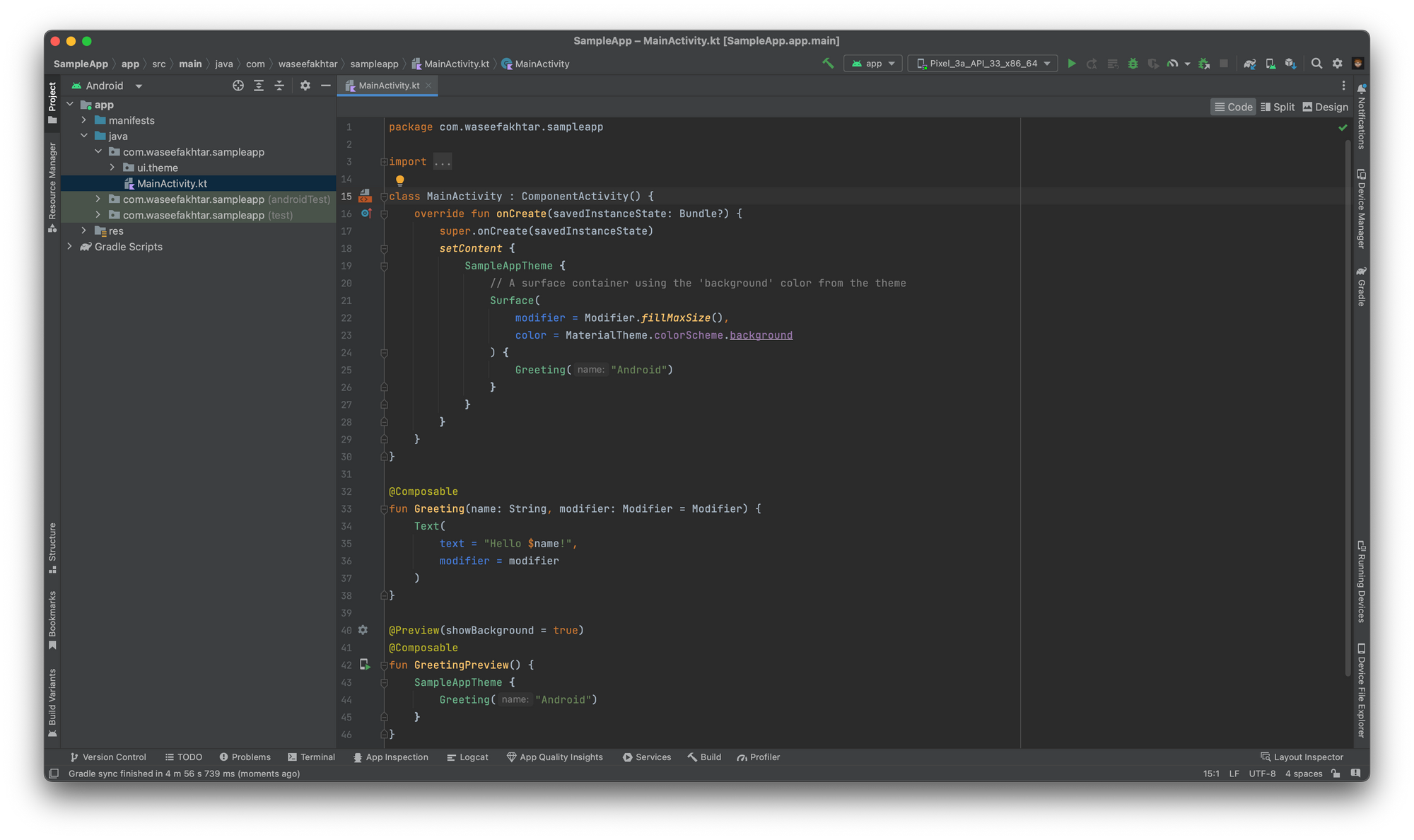The height and width of the screenshot is (840, 1414).
Task: Click the Select Opened File target icon
Action: click(x=238, y=86)
